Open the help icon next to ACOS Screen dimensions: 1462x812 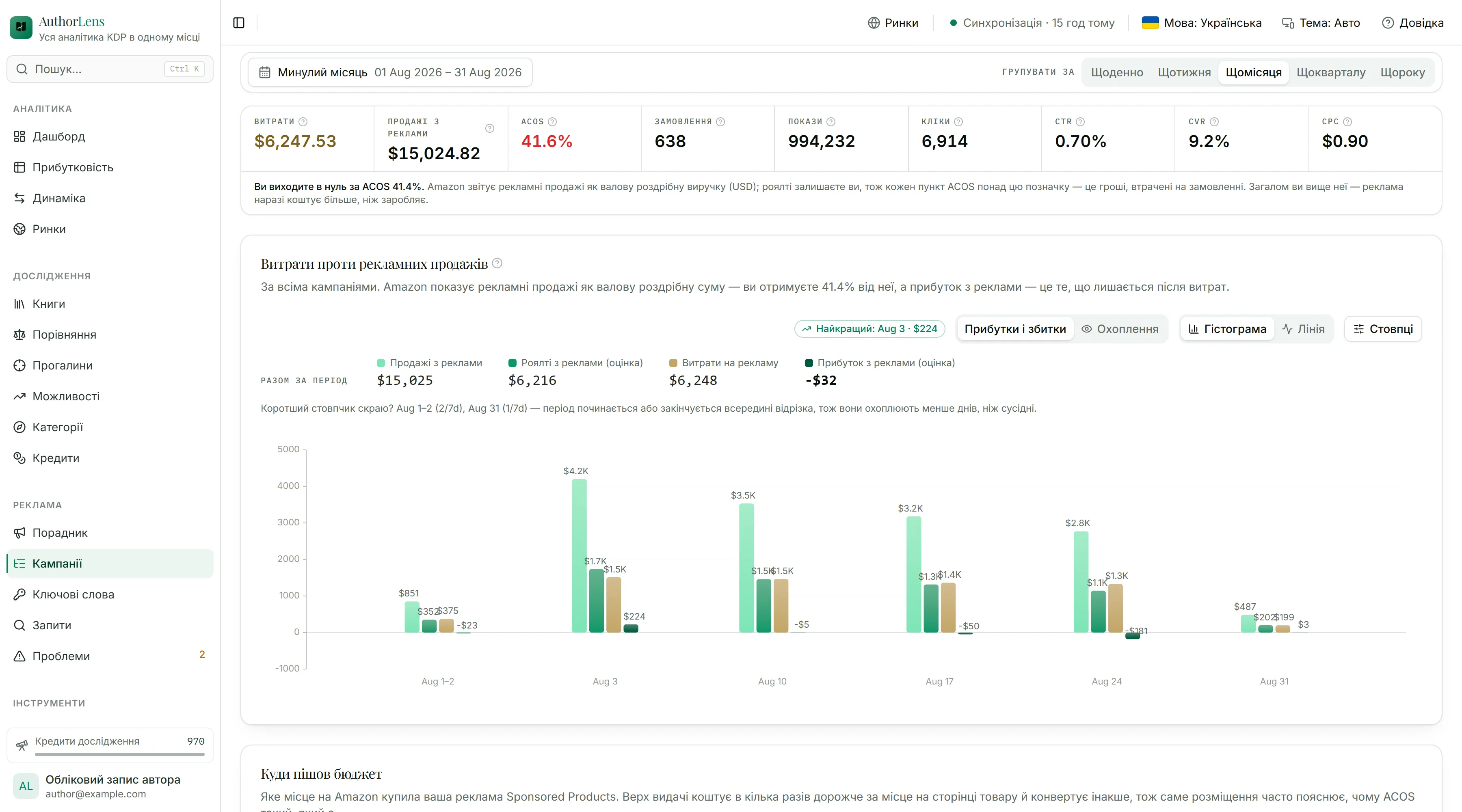coord(552,121)
